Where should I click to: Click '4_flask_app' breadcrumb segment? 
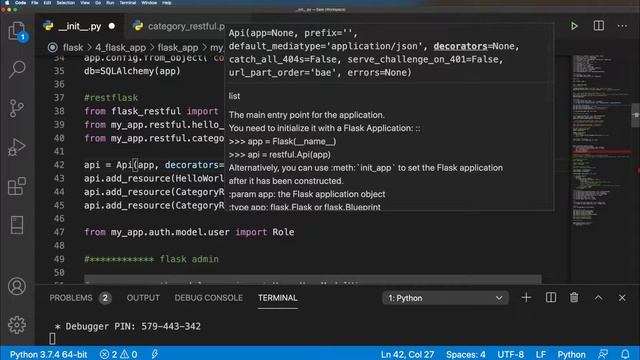coord(120,48)
